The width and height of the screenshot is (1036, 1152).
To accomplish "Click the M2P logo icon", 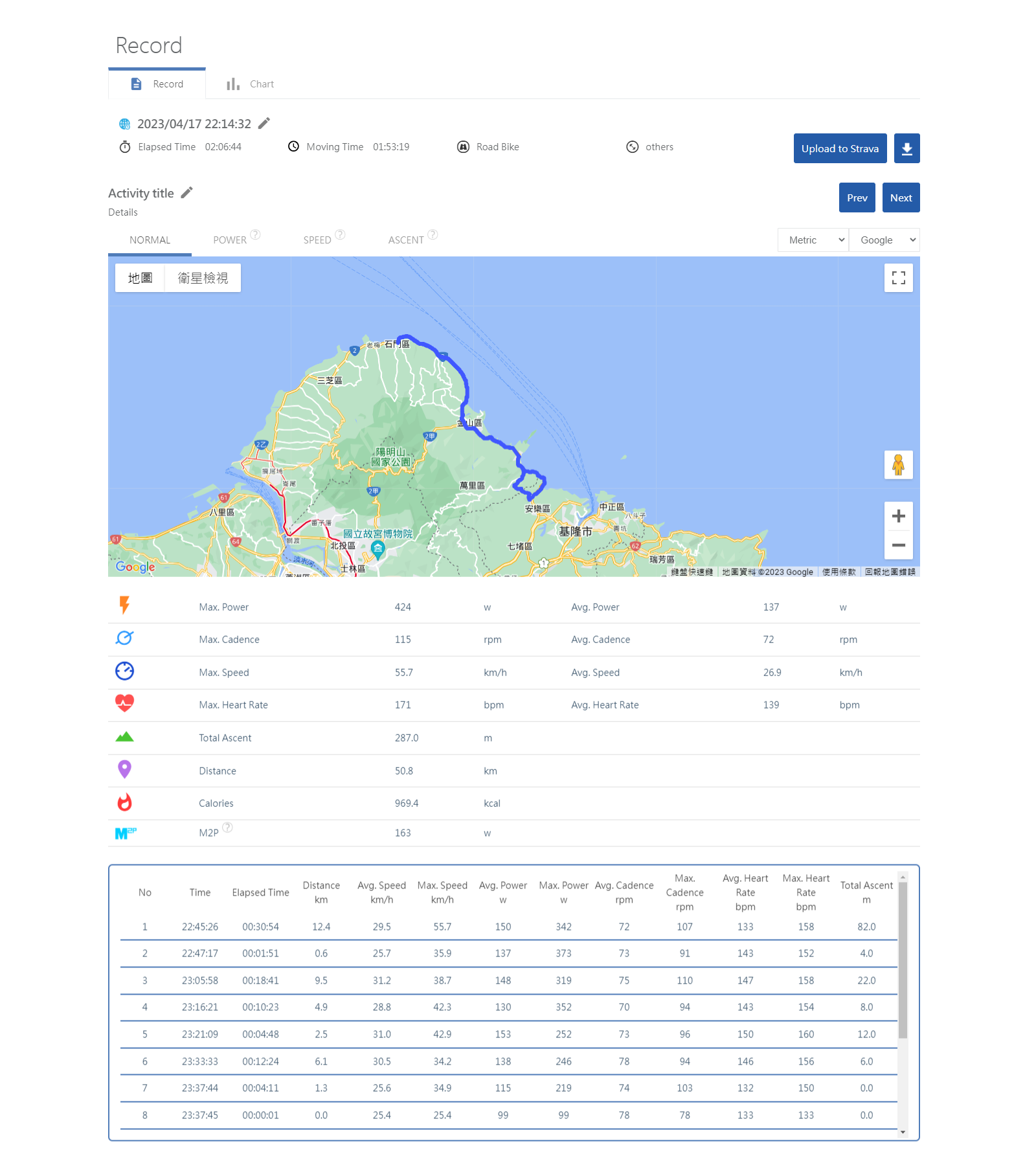I will 126,833.
